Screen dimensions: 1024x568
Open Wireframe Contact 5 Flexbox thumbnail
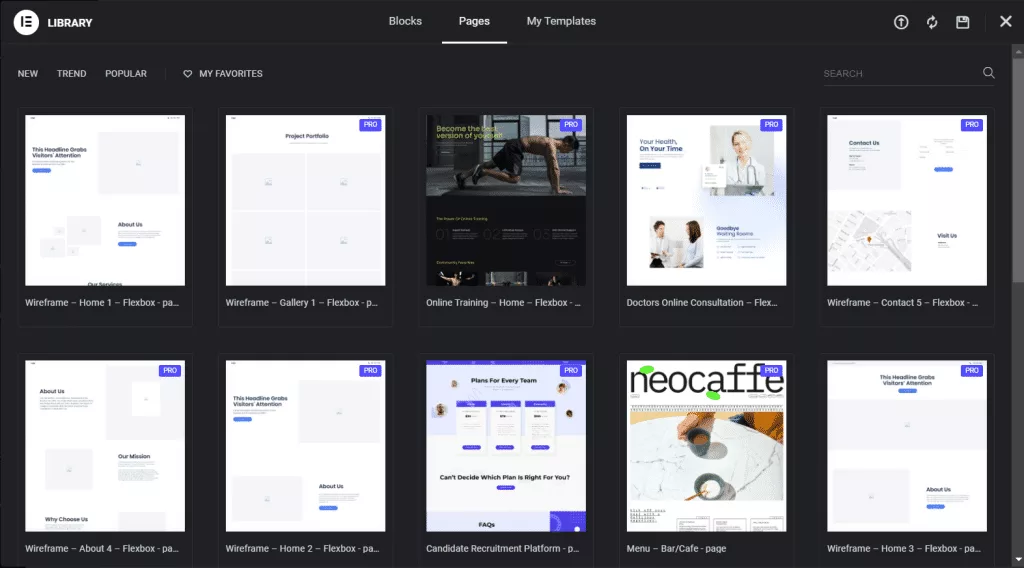tap(907, 200)
